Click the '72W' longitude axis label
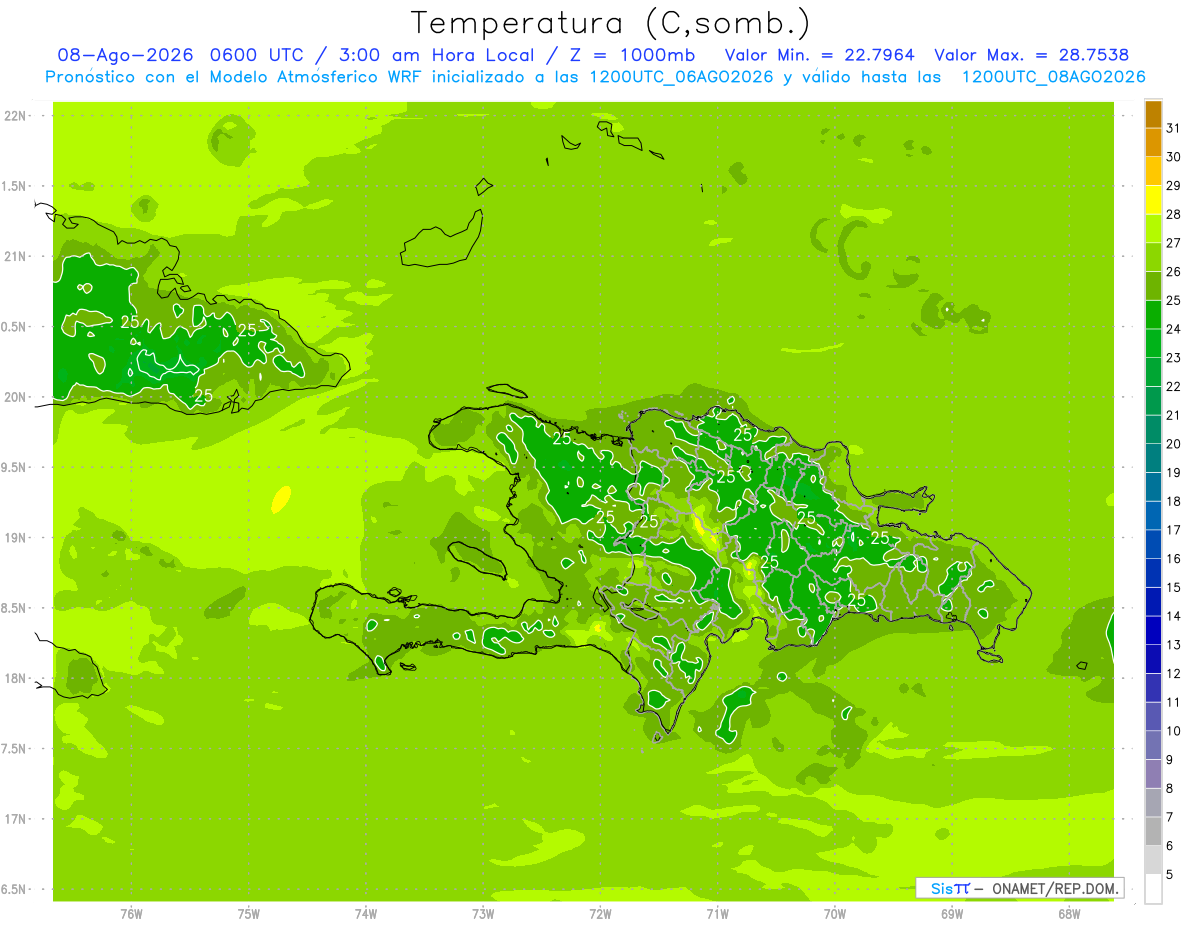1200x927 pixels. tap(600, 913)
